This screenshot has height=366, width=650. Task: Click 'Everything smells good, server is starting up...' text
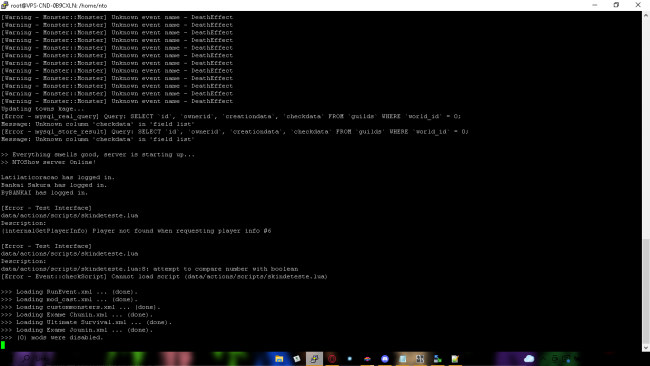[103, 154]
